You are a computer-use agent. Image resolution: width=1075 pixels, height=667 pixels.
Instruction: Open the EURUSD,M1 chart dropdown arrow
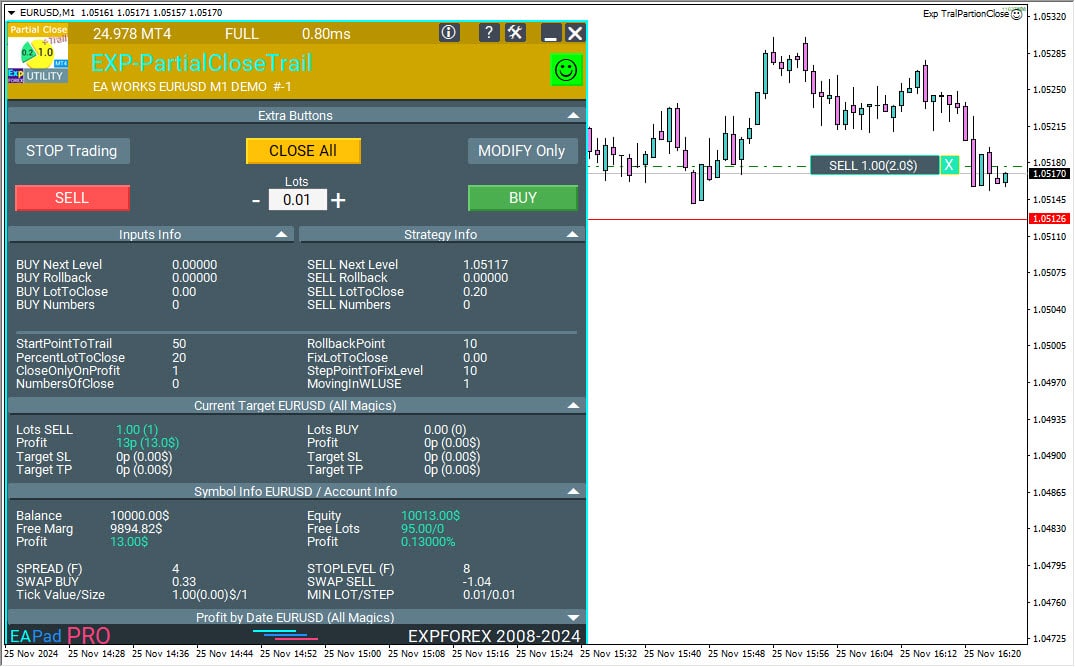point(11,12)
